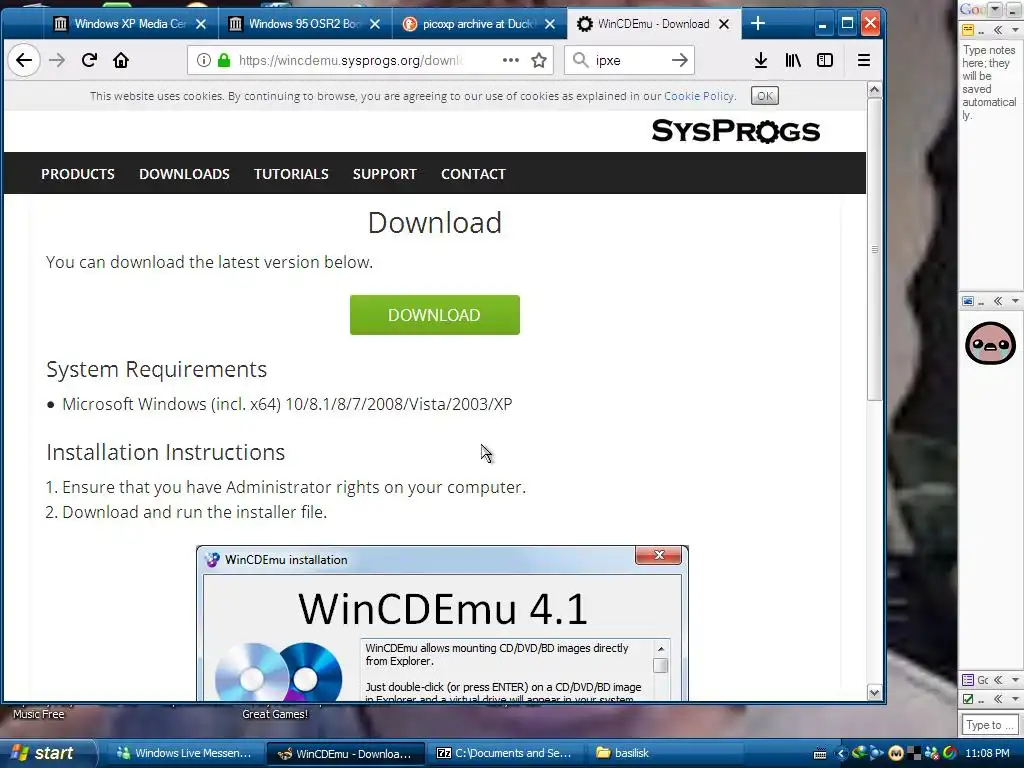Viewport: 1024px width, 768px height.
Task: Click the yellow notes gadget icon
Action: tap(968, 30)
